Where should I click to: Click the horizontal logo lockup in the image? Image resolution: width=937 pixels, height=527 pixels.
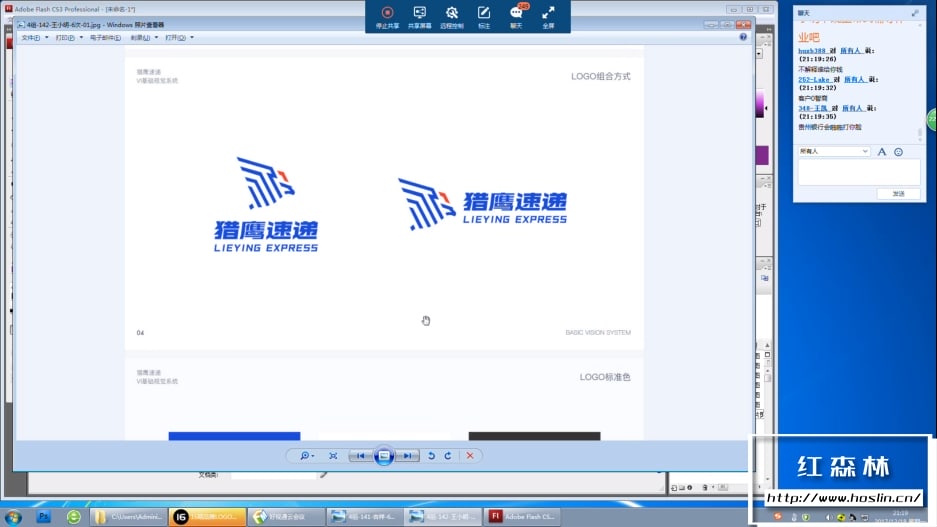click(483, 204)
